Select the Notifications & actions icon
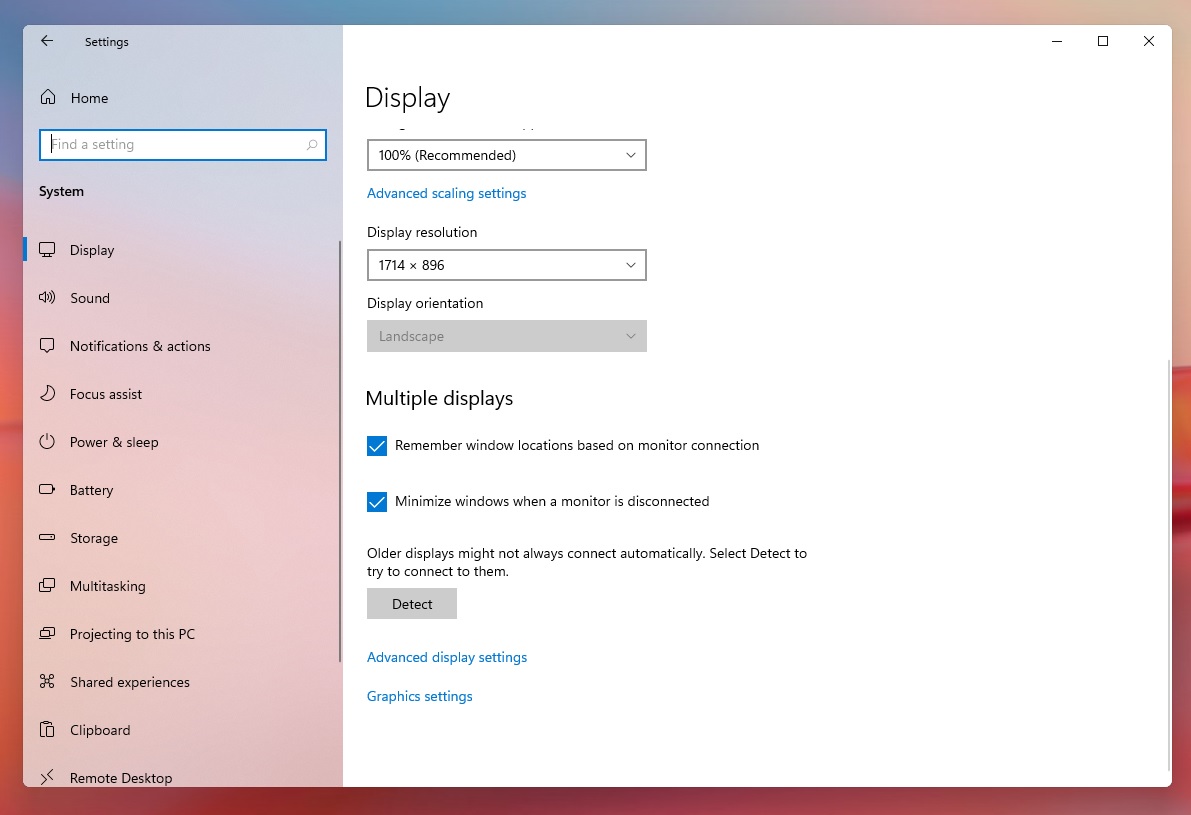Viewport: 1191px width, 815px height. pyautogui.click(x=47, y=346)
